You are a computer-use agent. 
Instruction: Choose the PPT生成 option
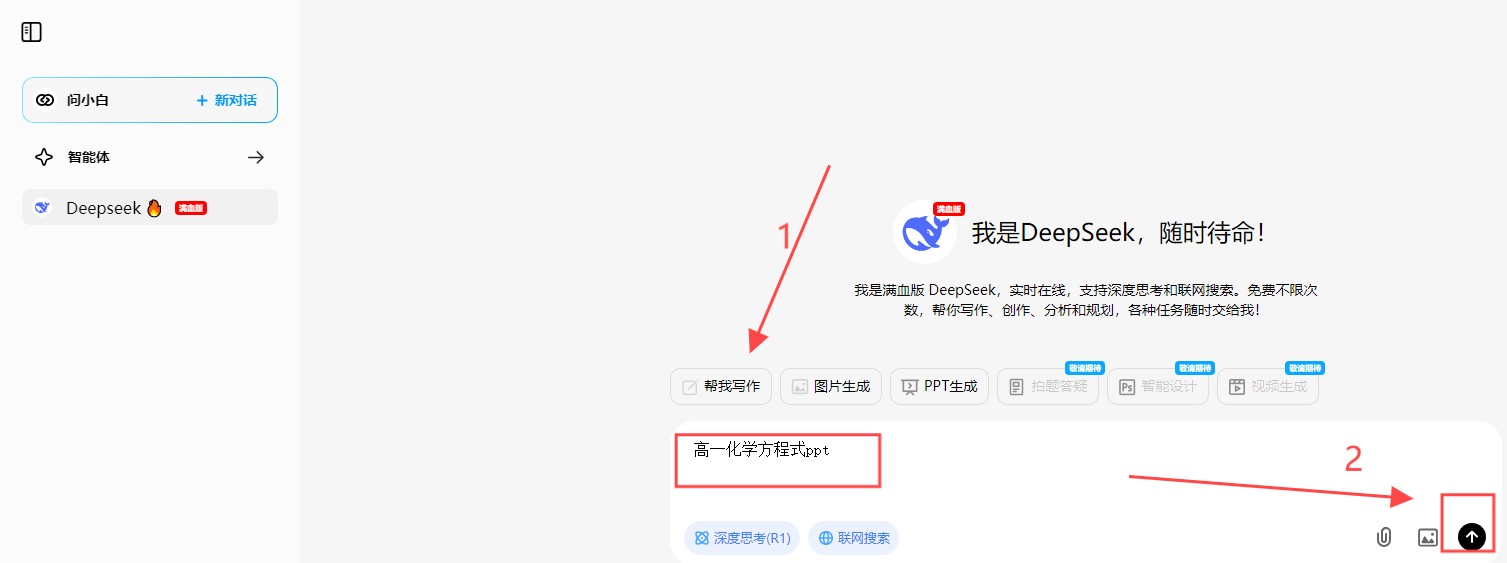click(x=940, y=386)
